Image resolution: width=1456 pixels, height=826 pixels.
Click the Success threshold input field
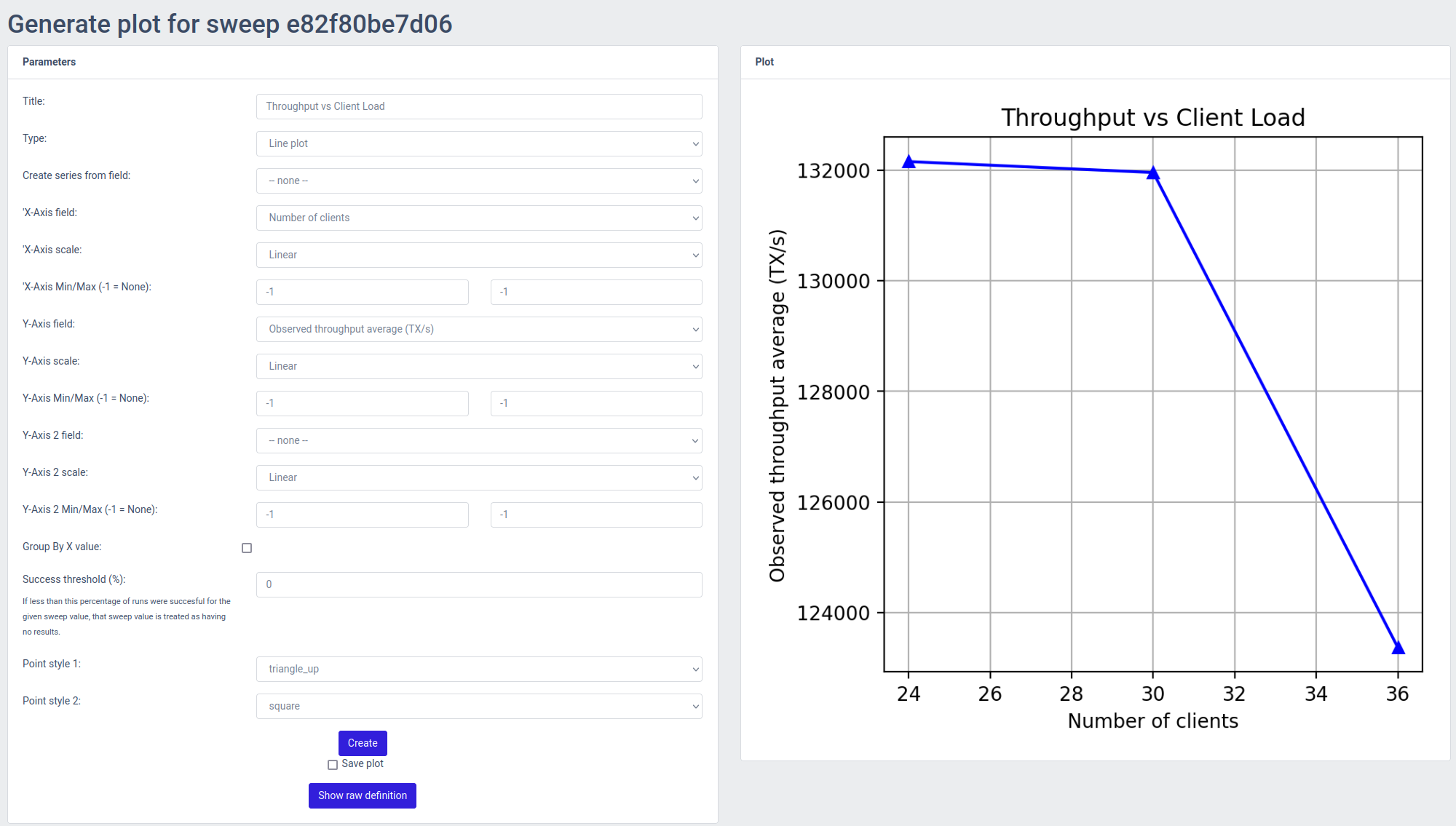478,584
